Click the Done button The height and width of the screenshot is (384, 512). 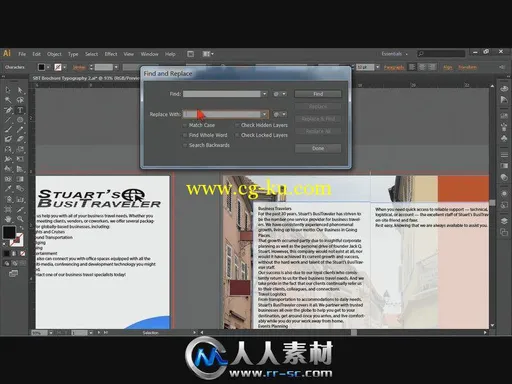318,148
